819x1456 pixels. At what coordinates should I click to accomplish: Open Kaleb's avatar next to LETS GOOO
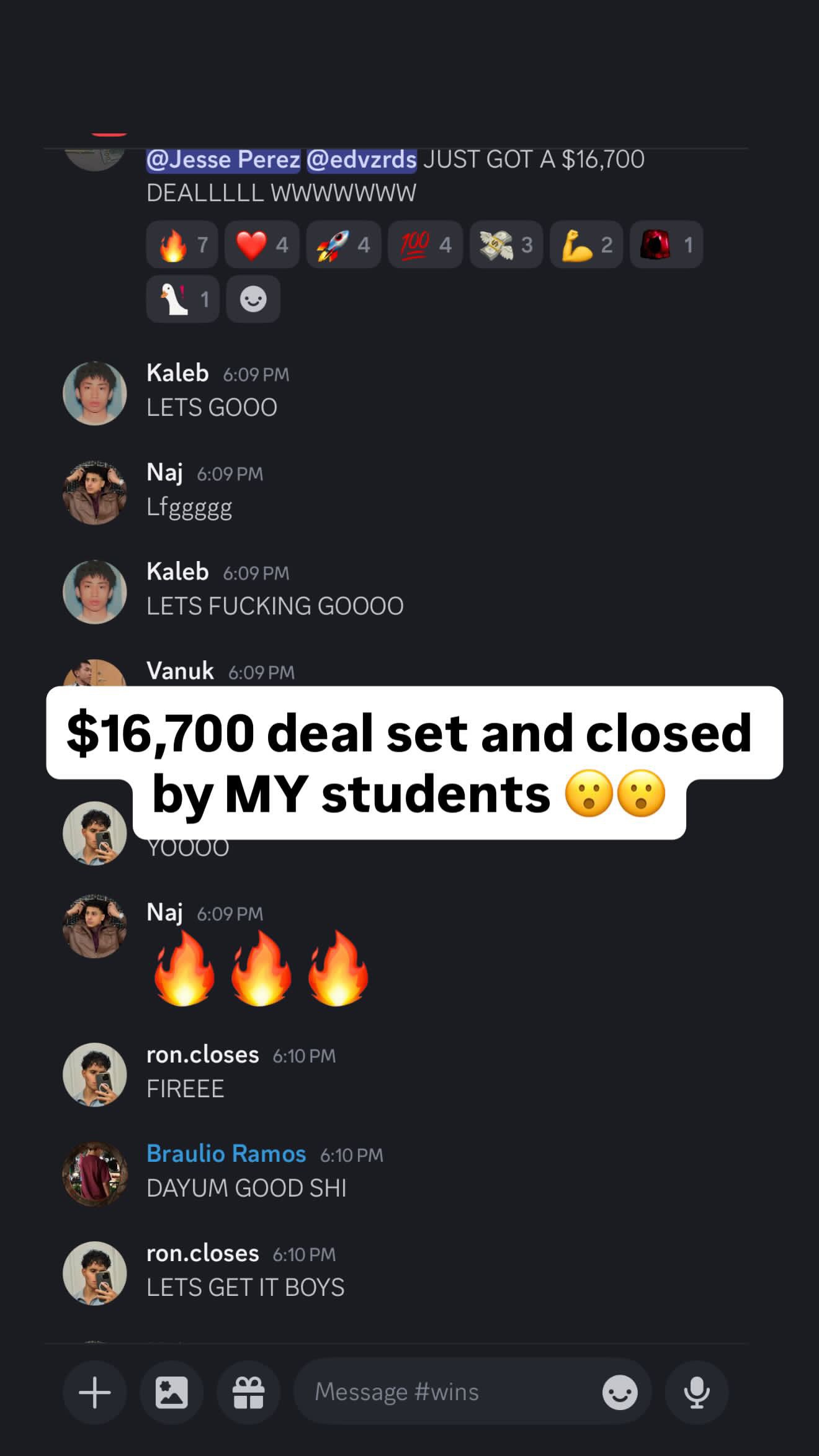(x=95, y=393)
